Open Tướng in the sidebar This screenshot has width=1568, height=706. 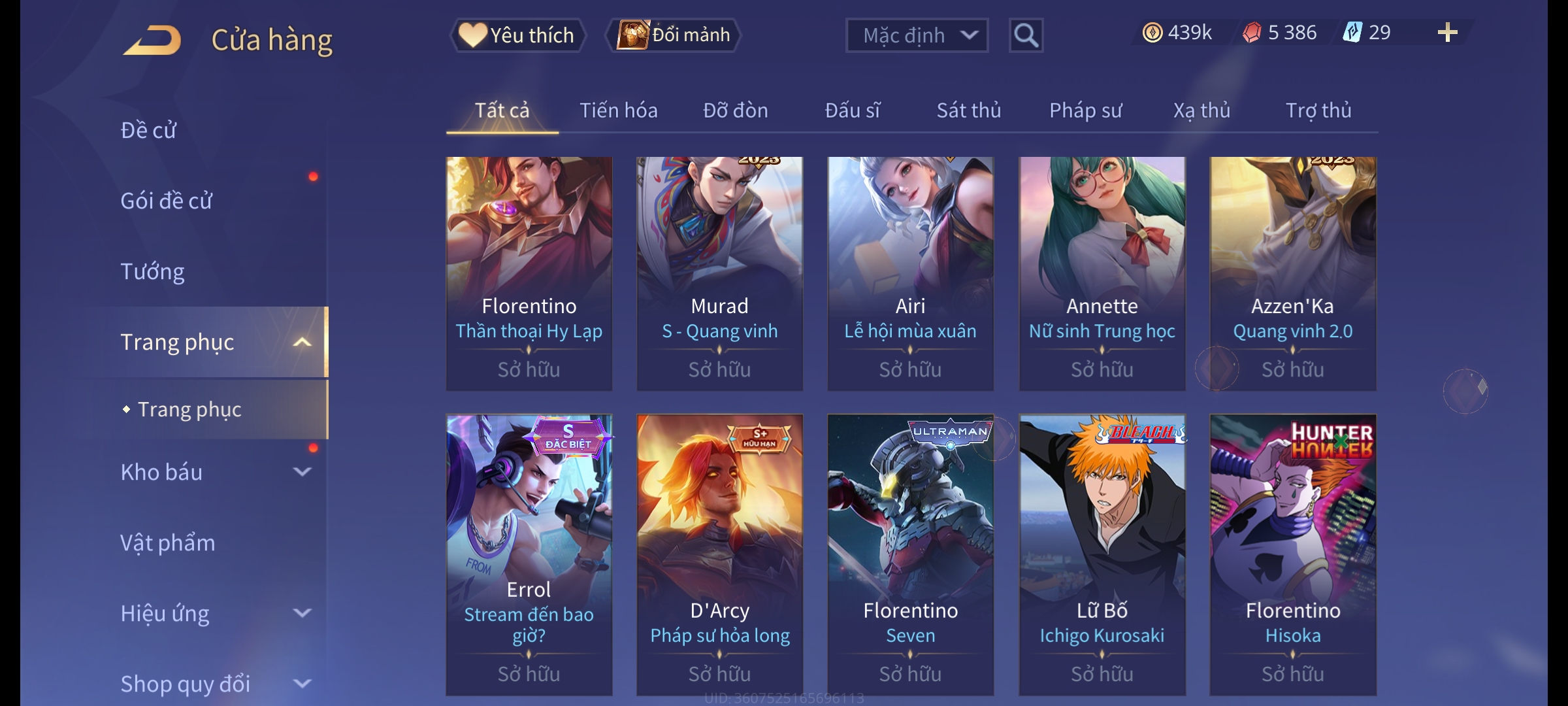(x=153, y=271)
